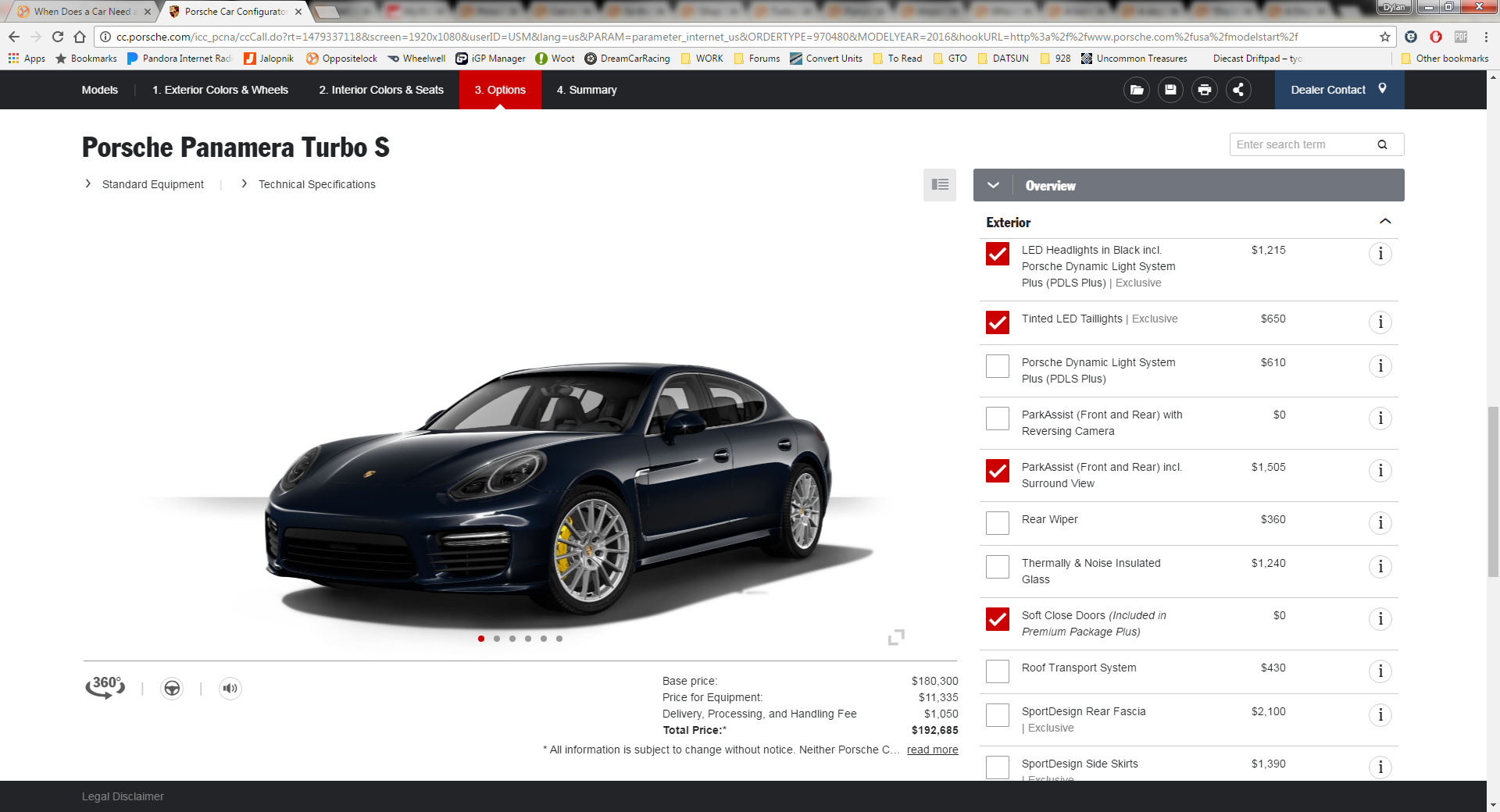Open the saved configurations folder icon

pos(1137,90)
